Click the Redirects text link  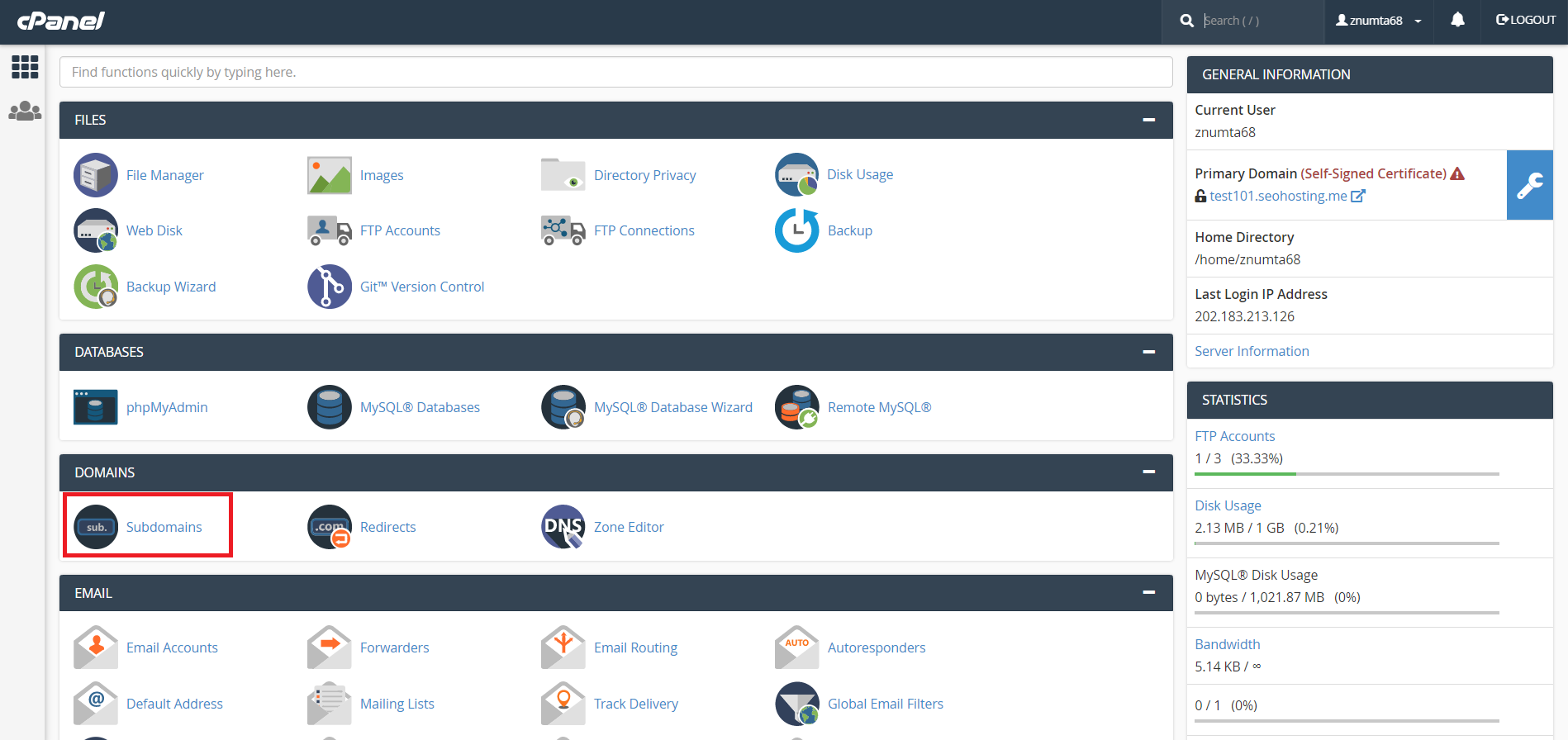point(387,527)
